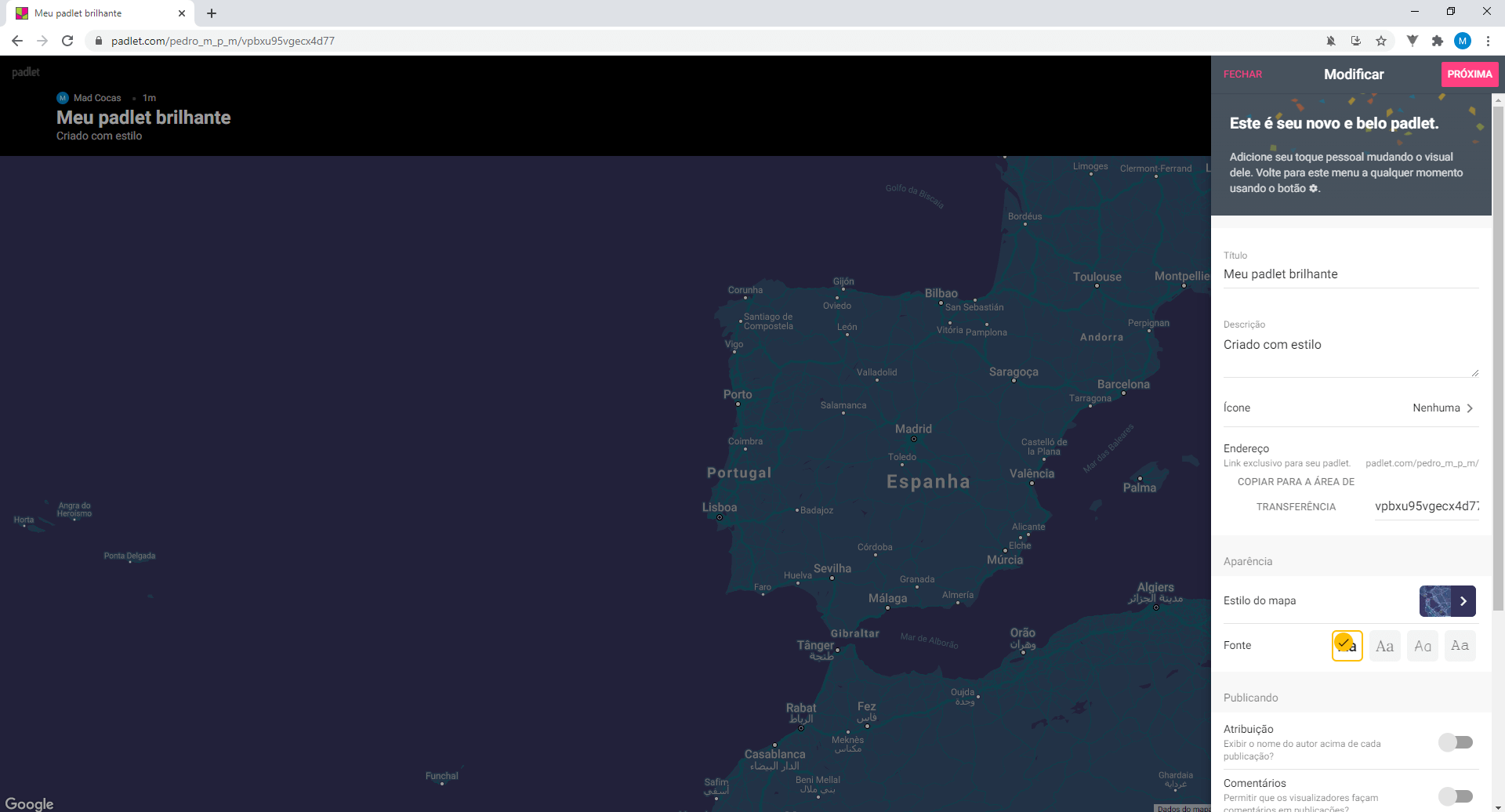Image resolution: width=1505 pixels, height=812 pixels.
Task: Choose the second serif font option
Action: click(x=1385, y=646)
